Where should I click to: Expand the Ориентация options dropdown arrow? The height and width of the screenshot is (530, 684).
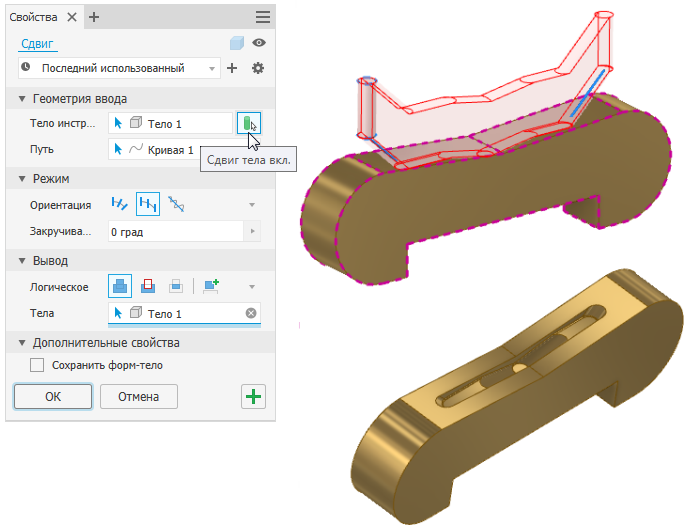(252, 205)
